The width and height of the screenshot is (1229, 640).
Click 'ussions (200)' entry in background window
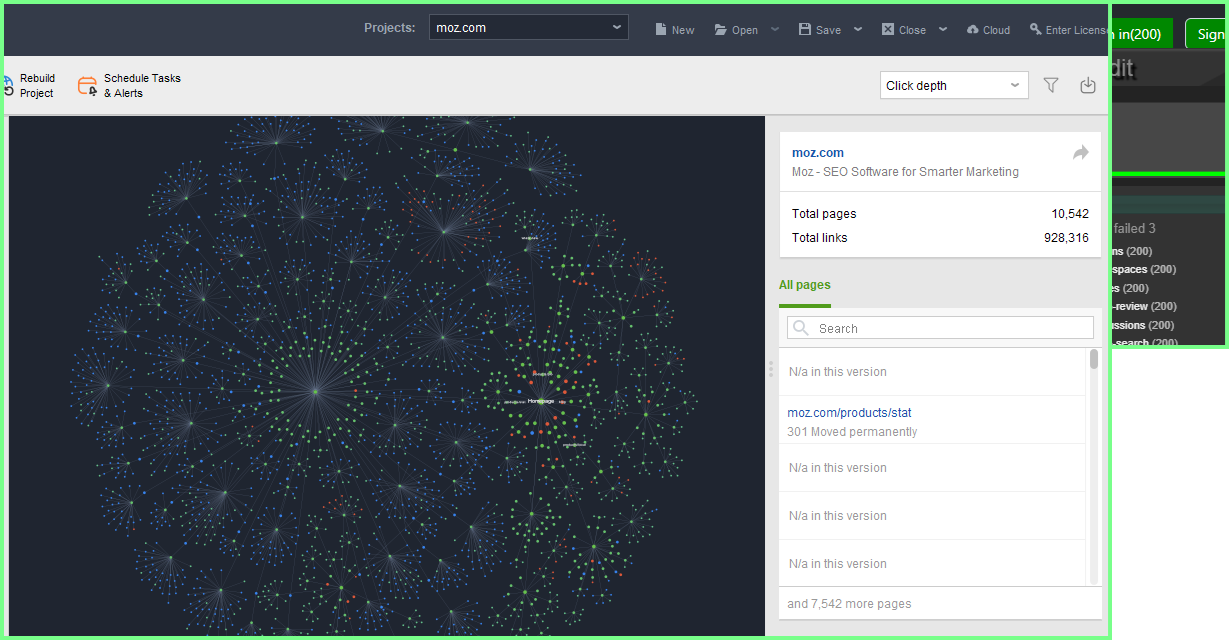1143,325
